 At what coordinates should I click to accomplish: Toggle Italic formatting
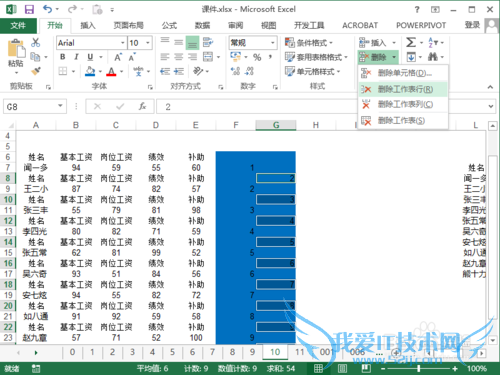point(76,57)
